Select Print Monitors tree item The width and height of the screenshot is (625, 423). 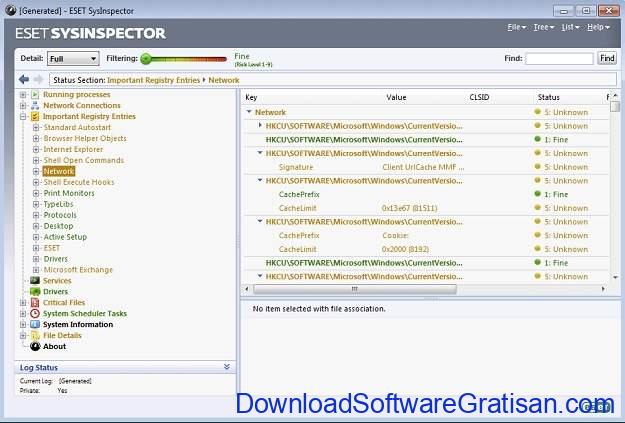click(69, 193)
